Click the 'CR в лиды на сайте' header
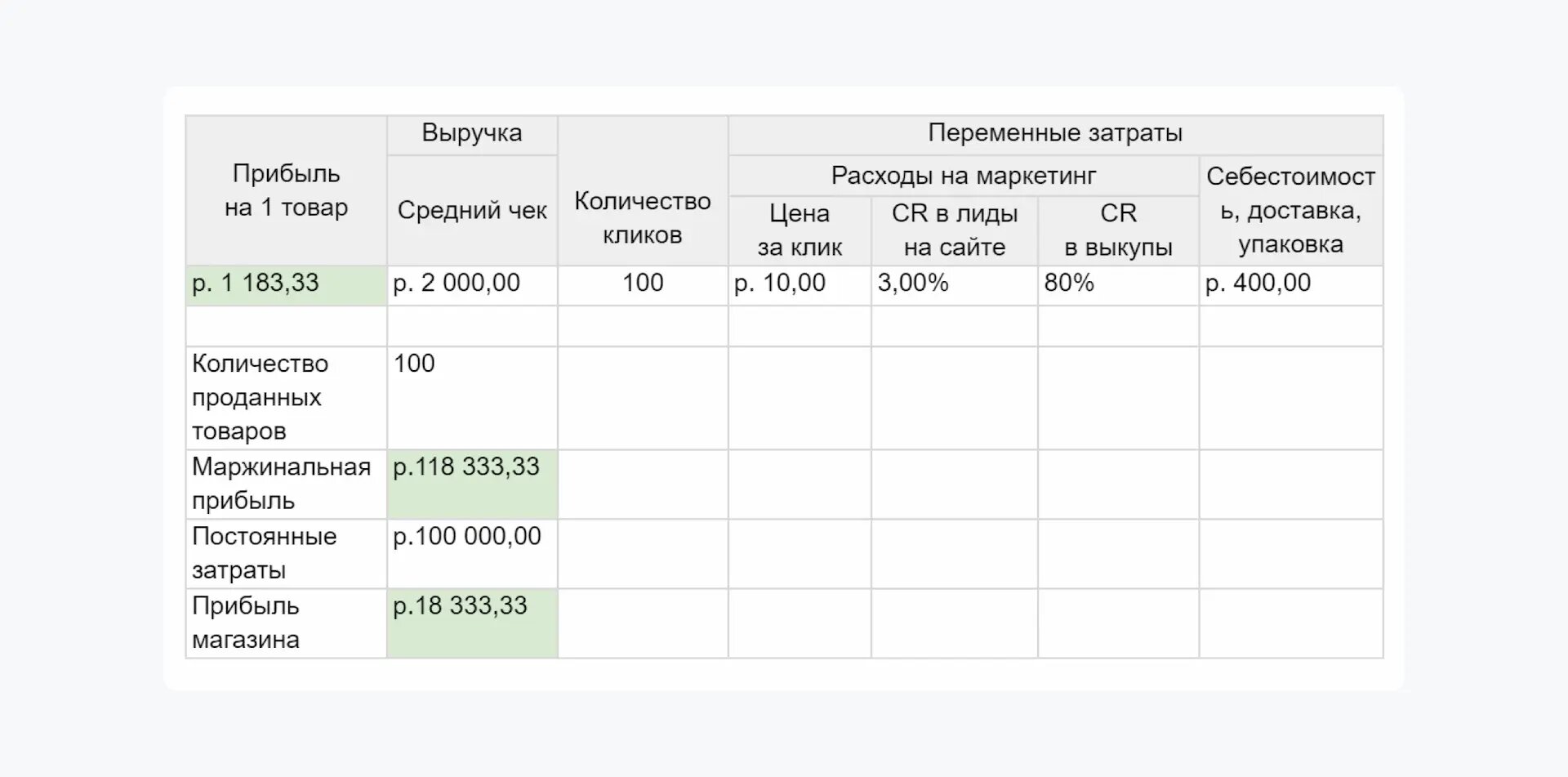This screenshot has width=1568, height=777. [955, 230]
